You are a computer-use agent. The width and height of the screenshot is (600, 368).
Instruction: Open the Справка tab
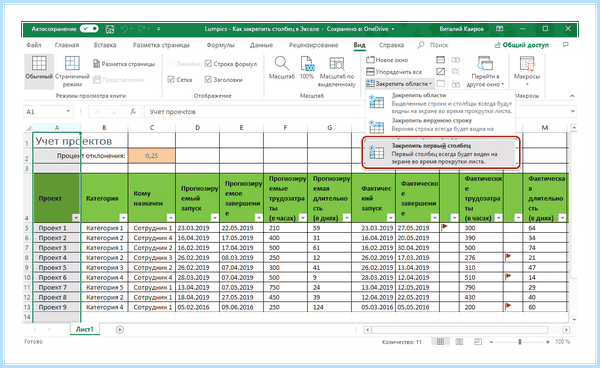[391, 45]
